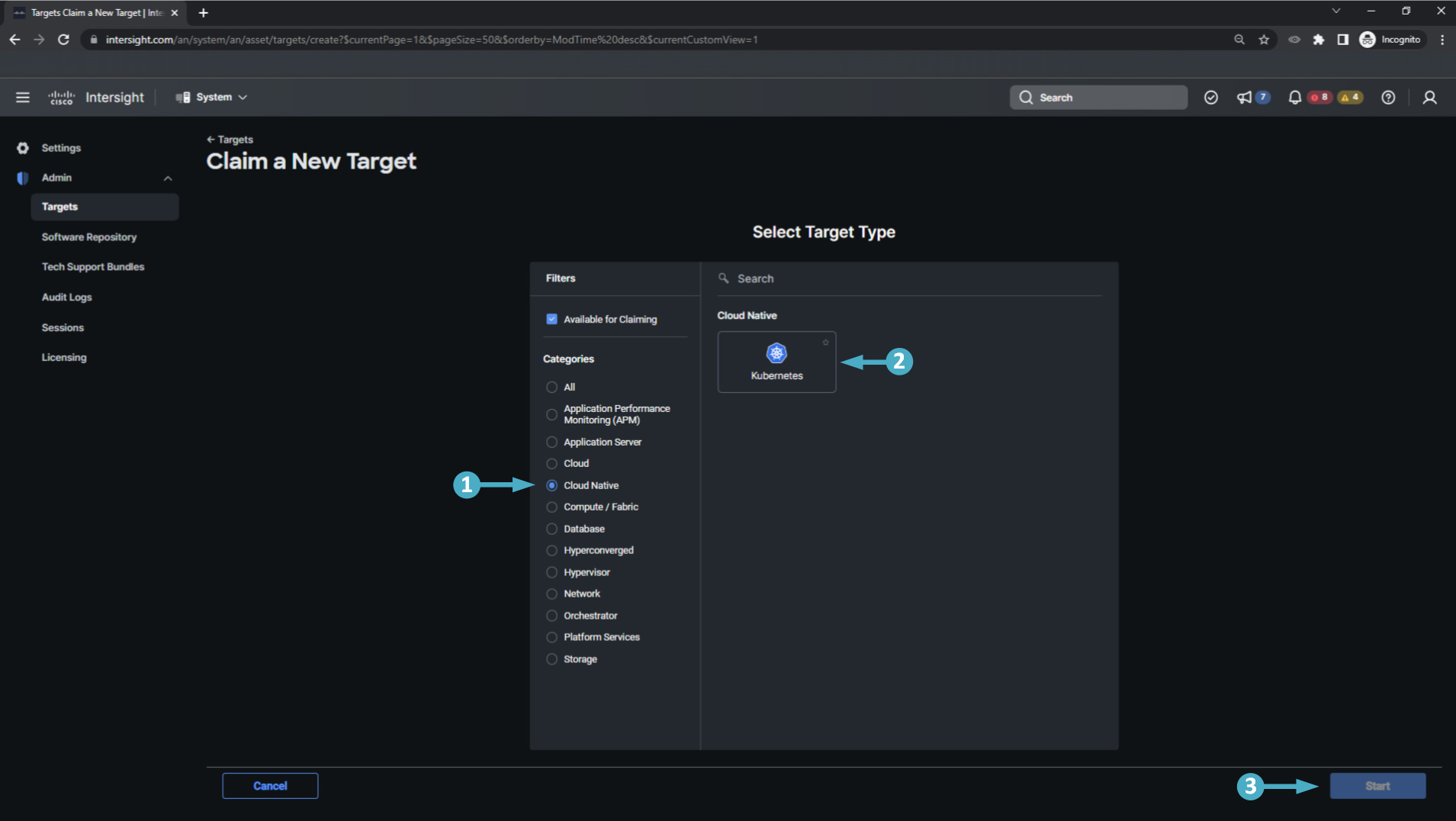The width and height of the screenshot is (1456, 821).
Task: Click the requests checkmark circle icon
Action: [1210, 98]
